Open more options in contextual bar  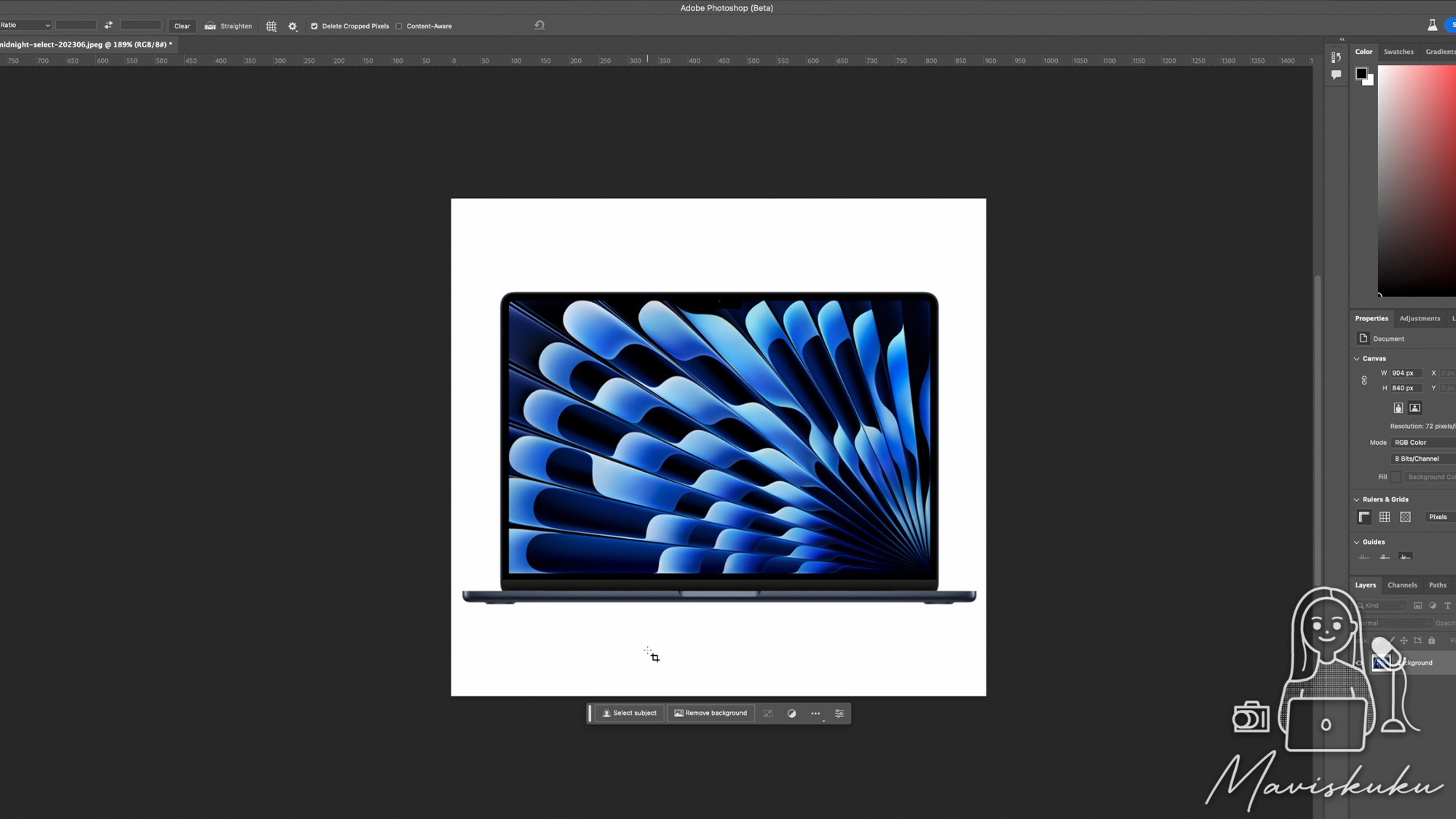(x=815, y=713)
